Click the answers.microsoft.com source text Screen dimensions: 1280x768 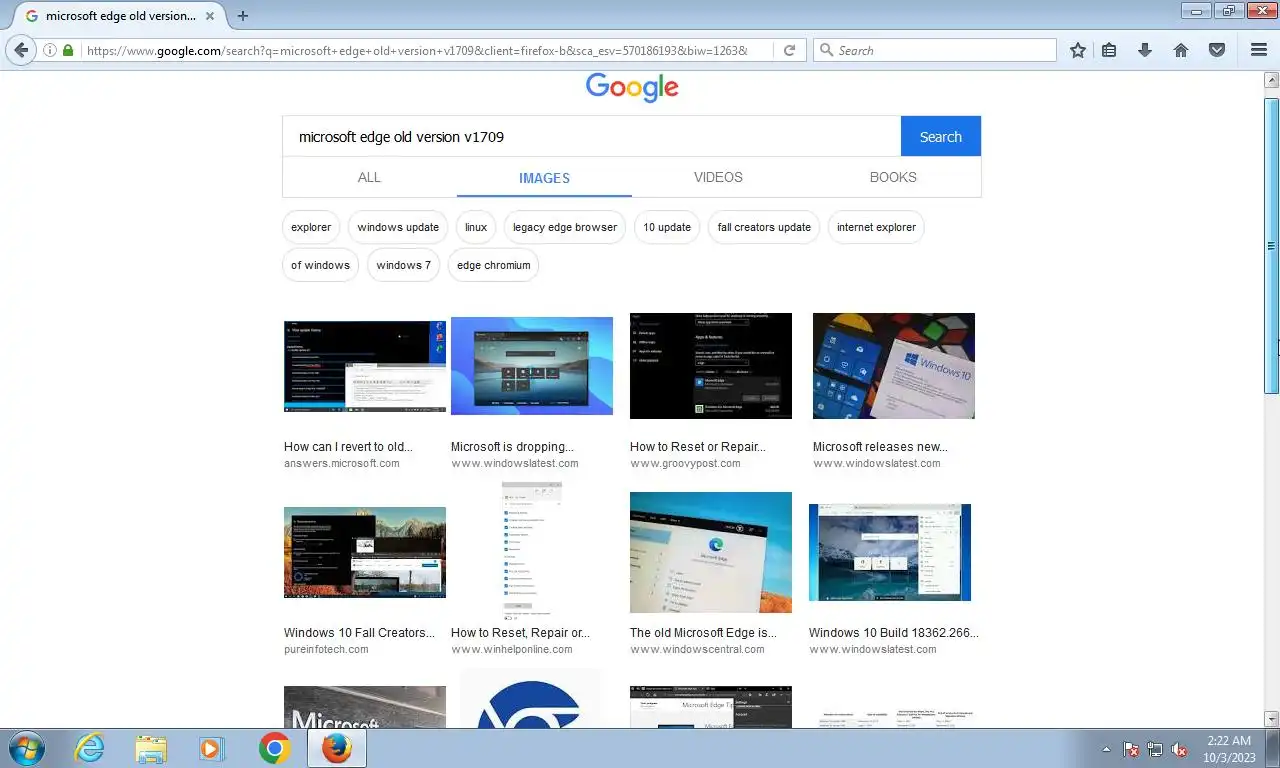[x=342, y=464]
